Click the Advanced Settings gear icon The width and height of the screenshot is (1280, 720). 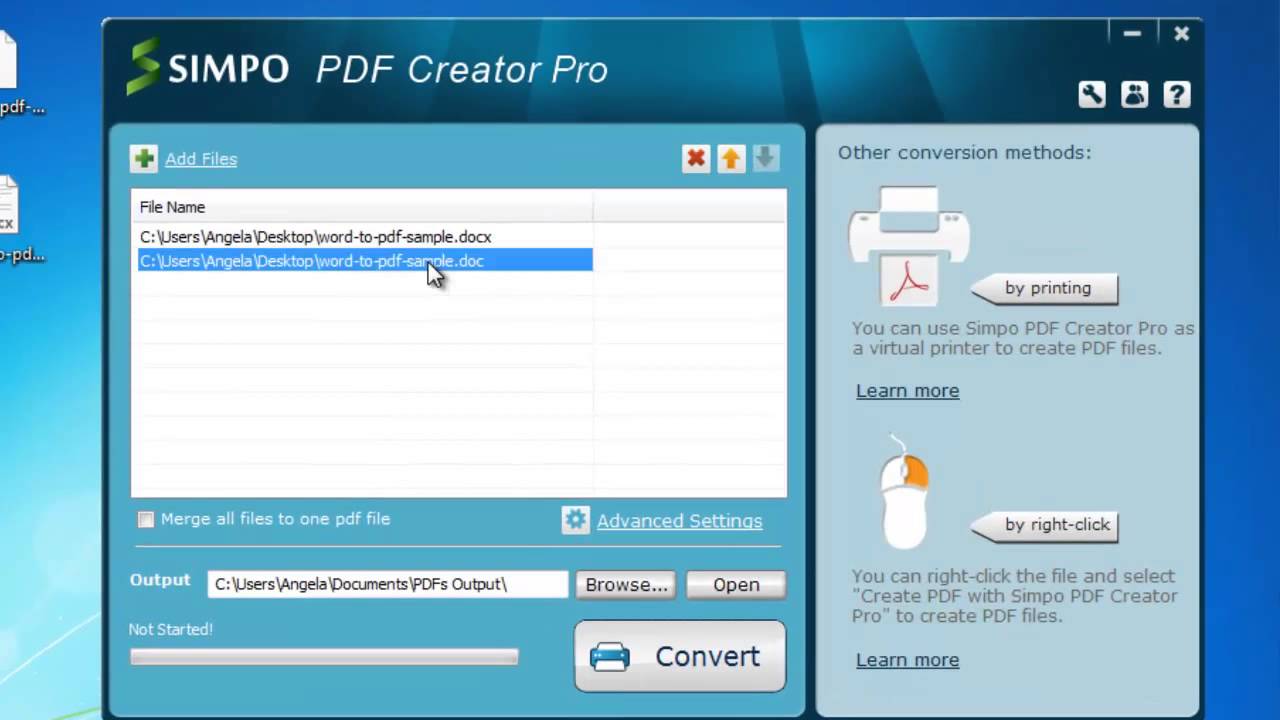[x=575, y=520]
